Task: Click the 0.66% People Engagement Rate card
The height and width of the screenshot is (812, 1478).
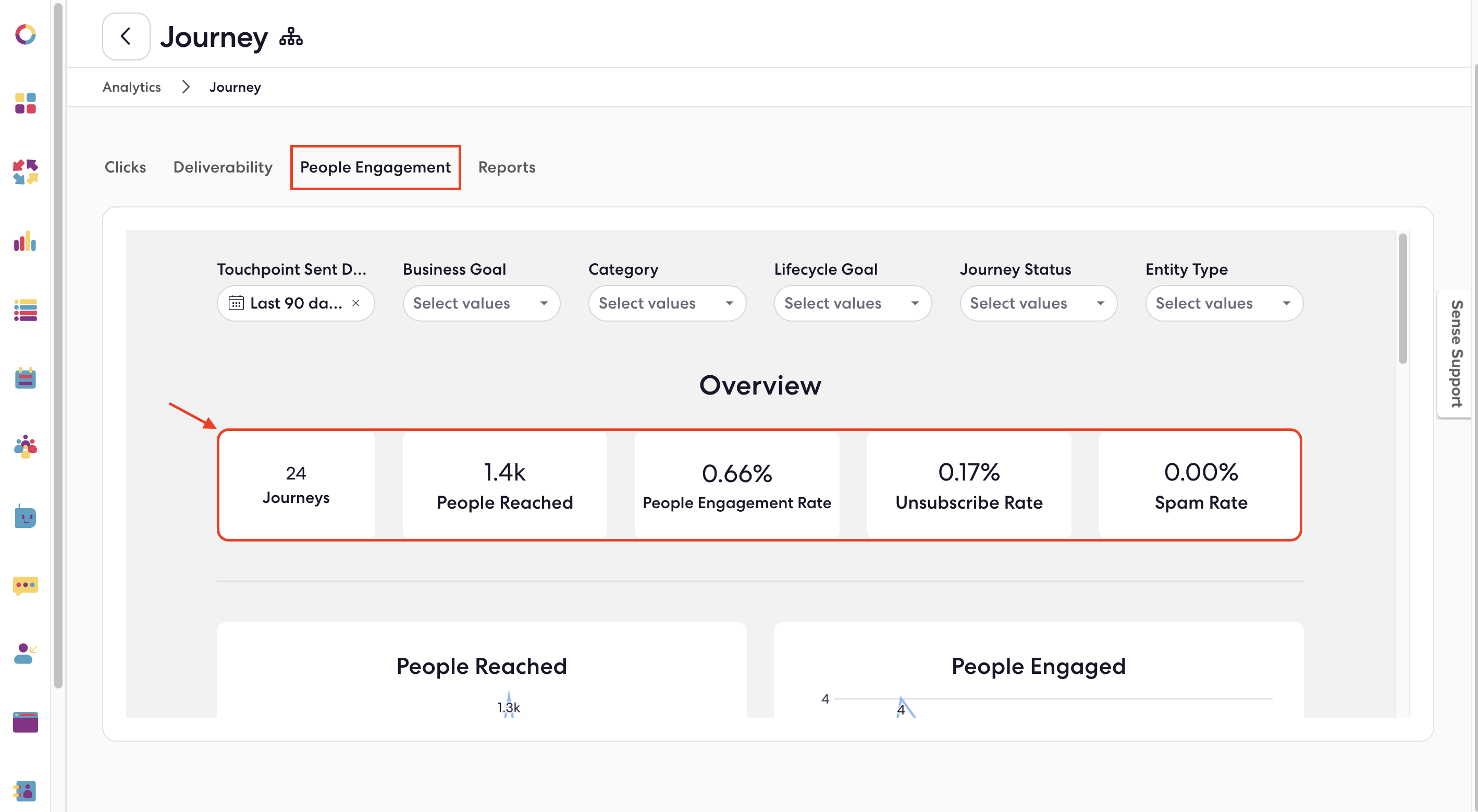Action: pos(737,485)
